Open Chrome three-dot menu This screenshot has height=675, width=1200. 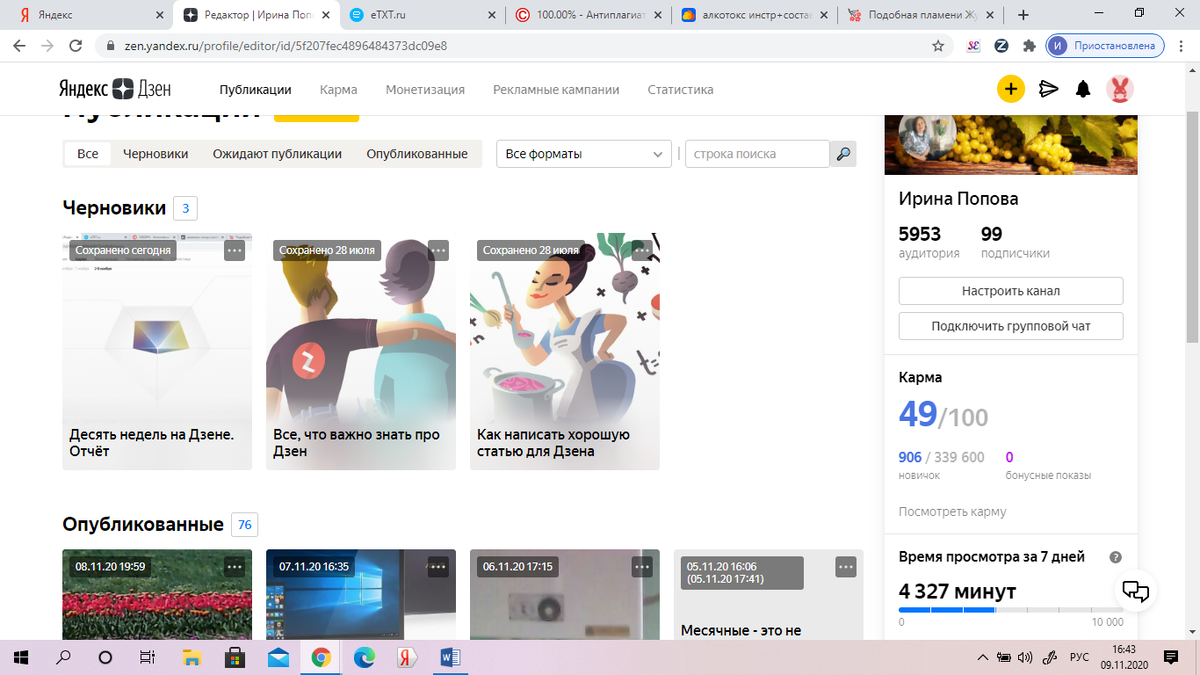coord(1181,46)
